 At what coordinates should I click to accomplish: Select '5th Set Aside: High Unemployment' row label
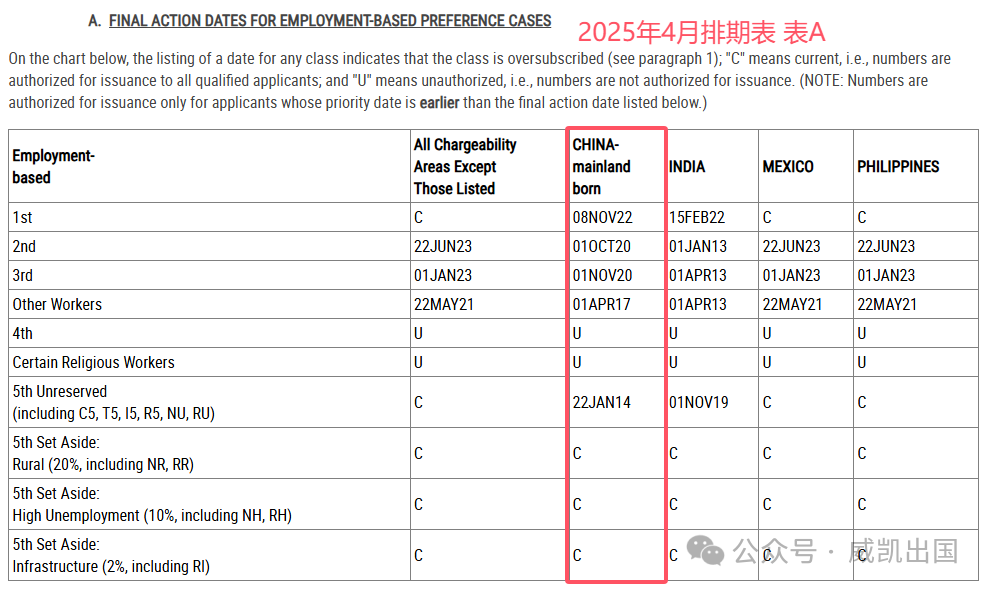click(152, 504)
